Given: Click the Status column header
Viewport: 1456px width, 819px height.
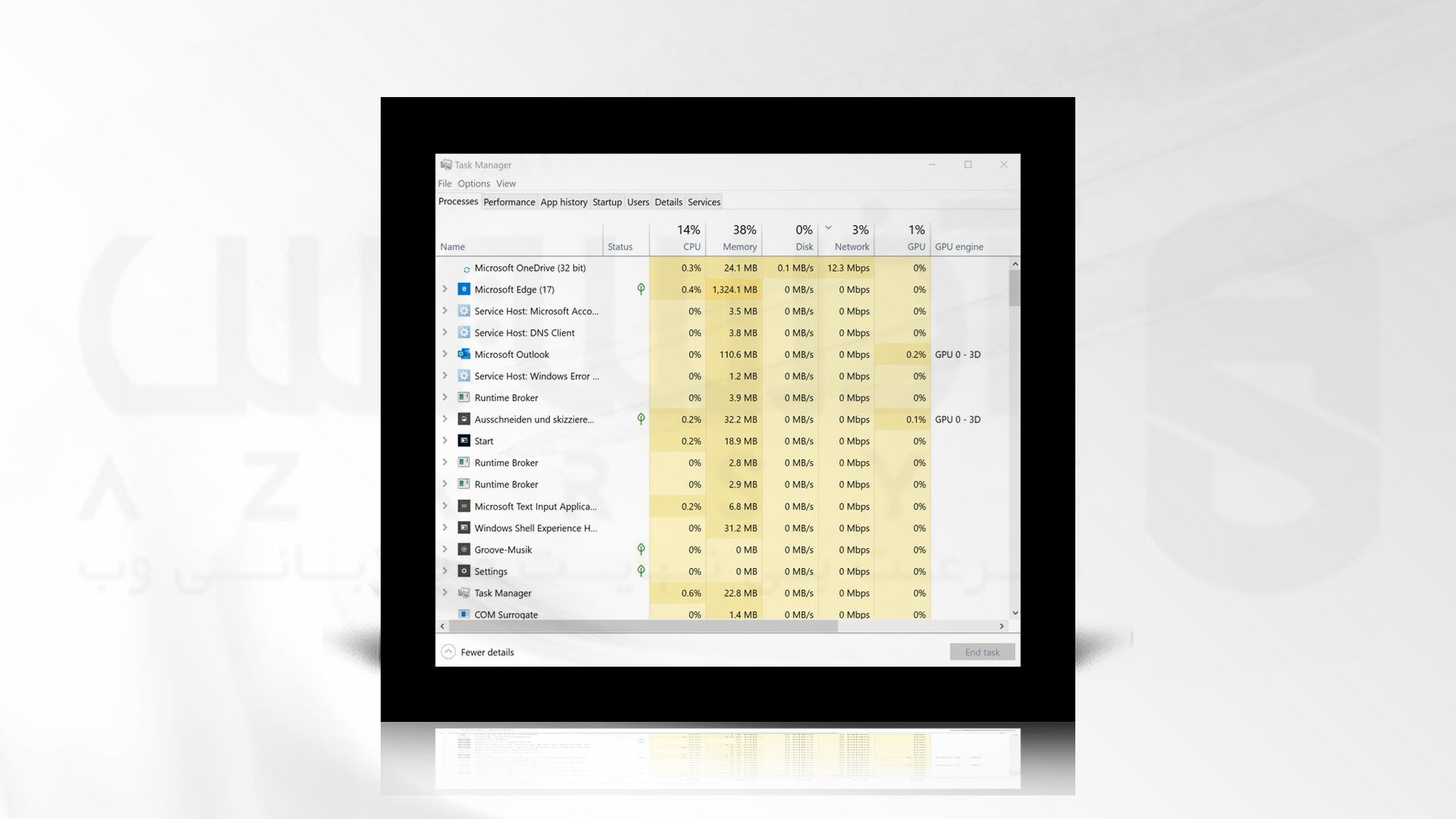Looking at the screenshot, I should click(x=626, y=238).
